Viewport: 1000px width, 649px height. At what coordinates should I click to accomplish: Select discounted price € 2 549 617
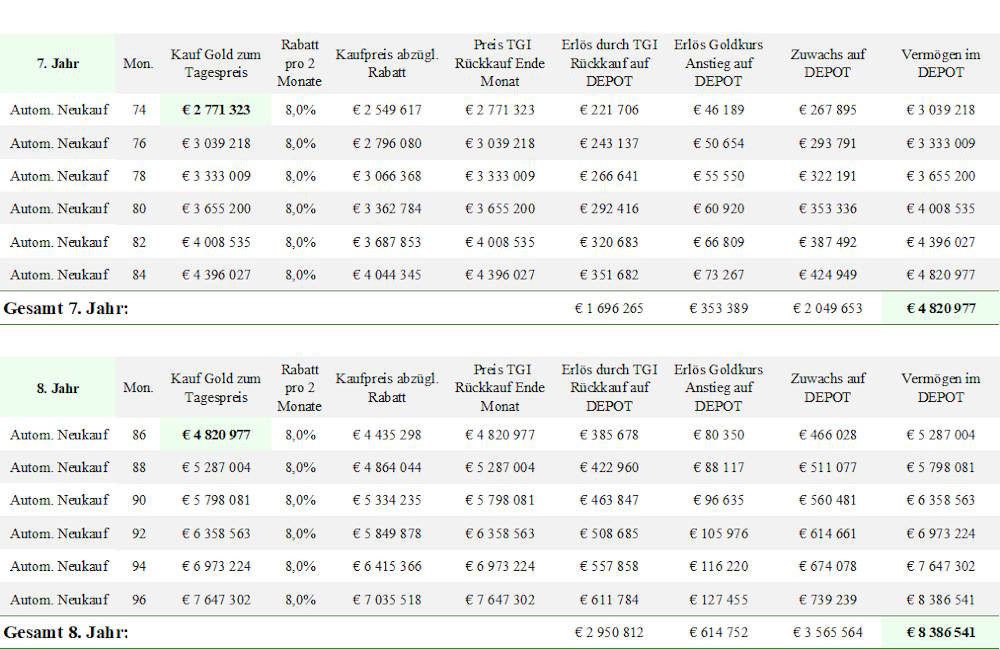387,110
